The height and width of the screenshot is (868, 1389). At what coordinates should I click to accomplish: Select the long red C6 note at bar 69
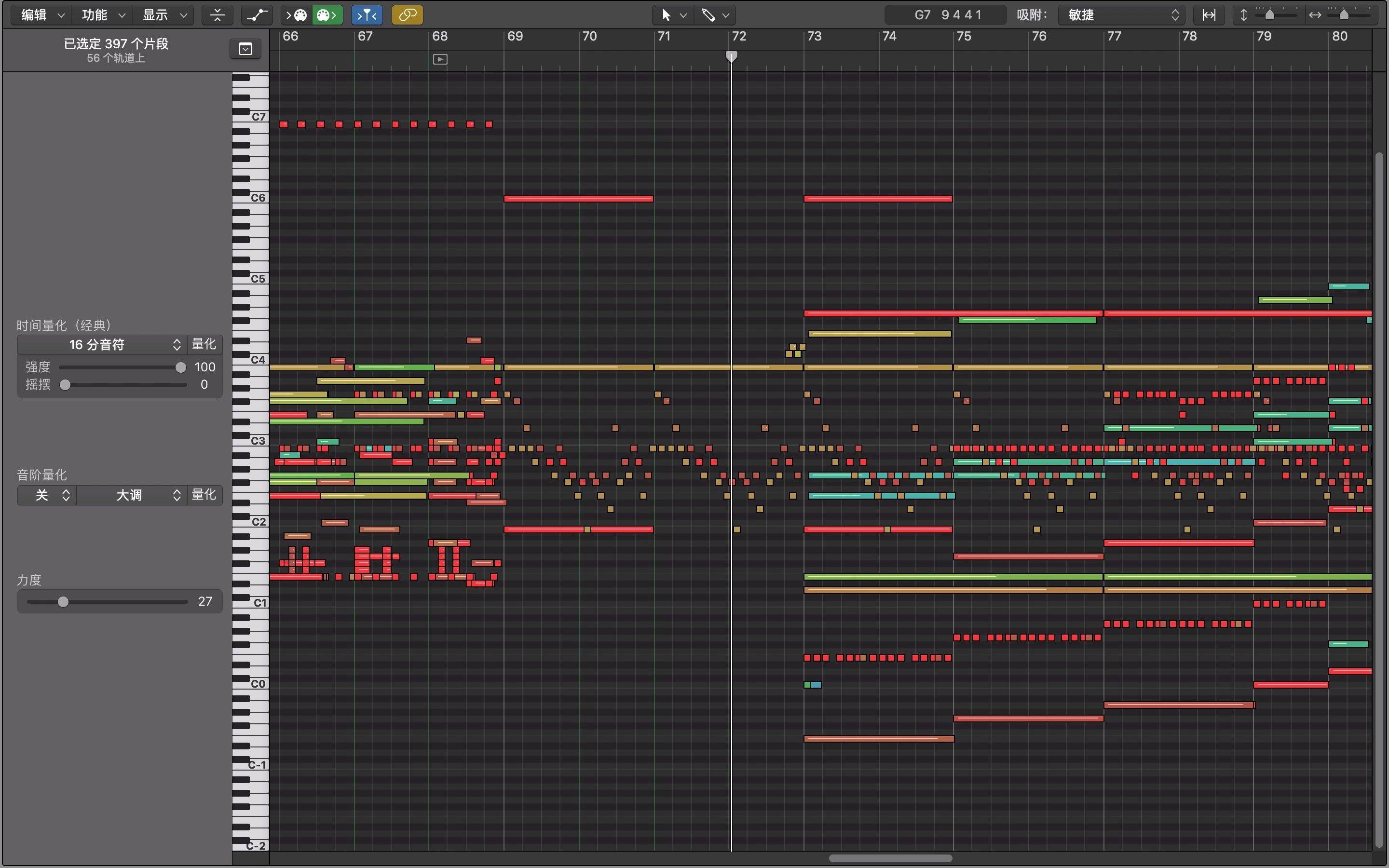tap(579, 199)
